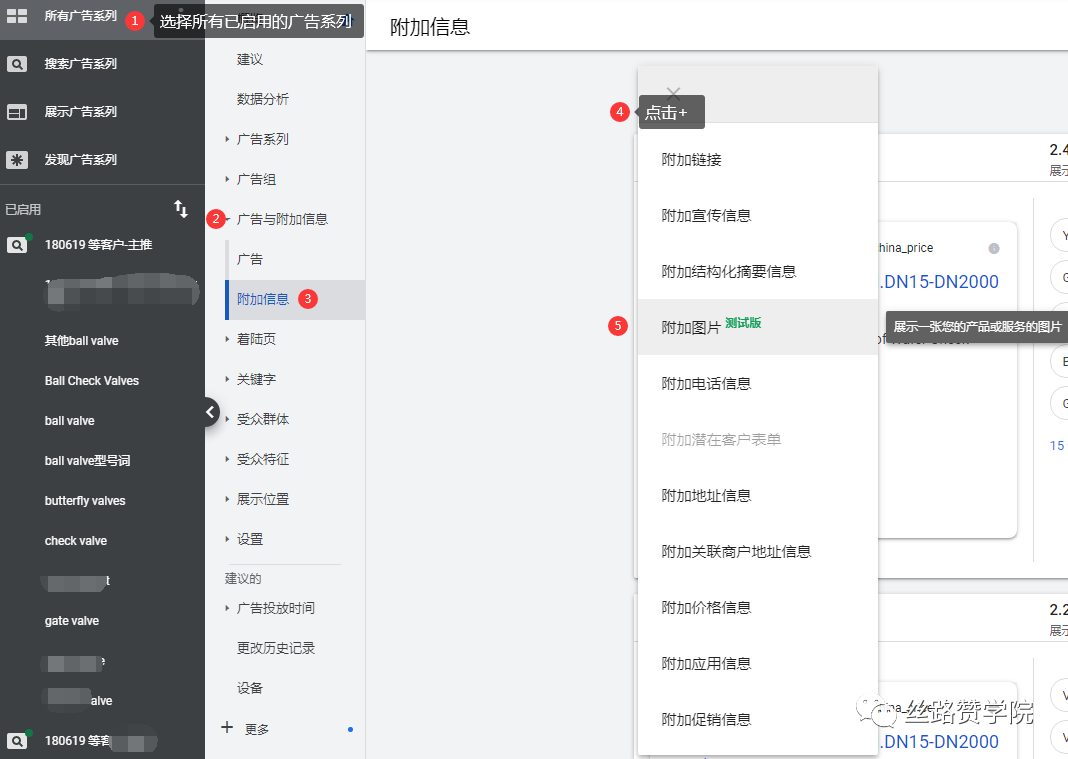
Task: Collapse the 广告与附加信息 section
Action: (x=228, y=218)
